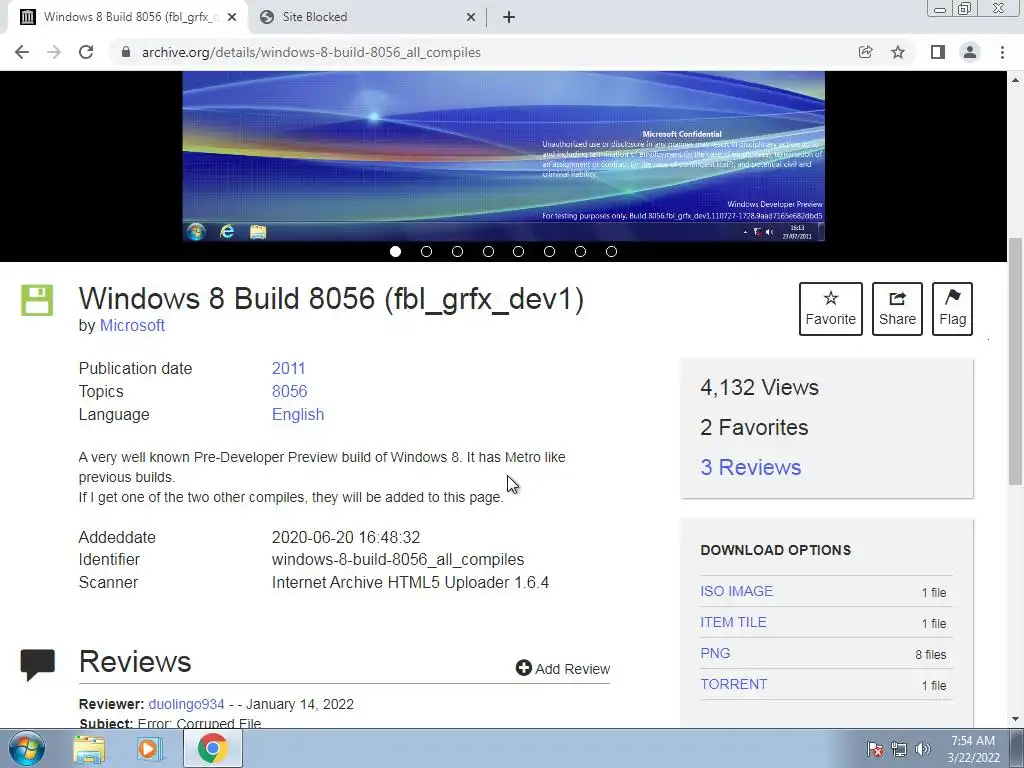
Task: Switch to the Site Blocked tab
Action: tap(368, 18)
